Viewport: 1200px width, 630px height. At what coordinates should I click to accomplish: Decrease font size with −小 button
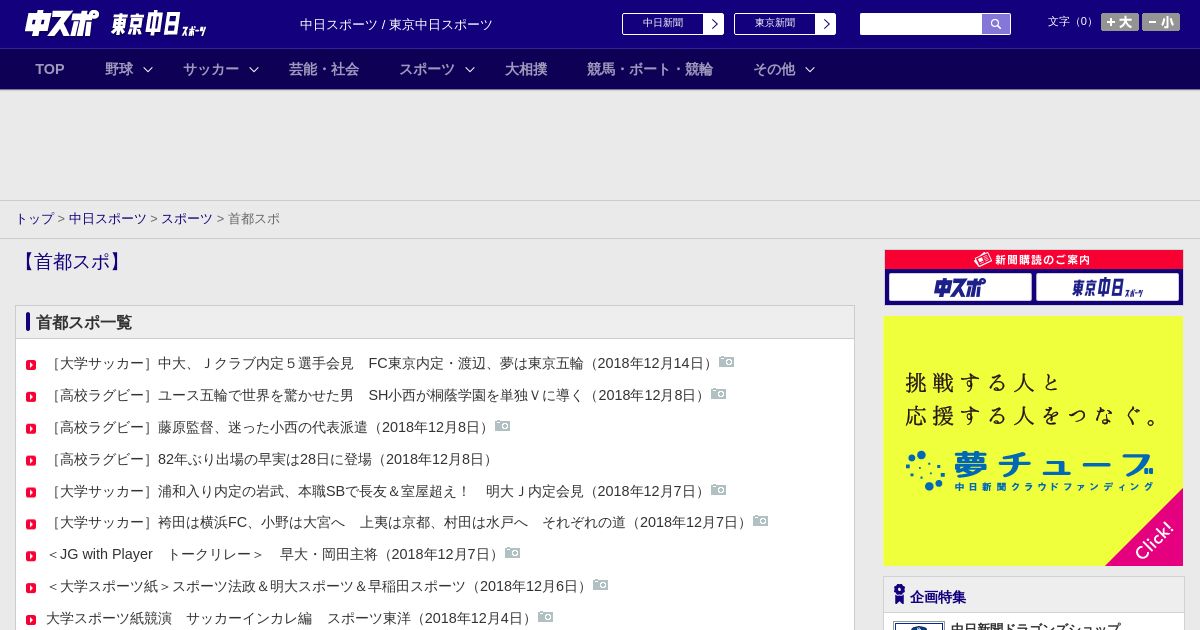tap(1161, 22)
